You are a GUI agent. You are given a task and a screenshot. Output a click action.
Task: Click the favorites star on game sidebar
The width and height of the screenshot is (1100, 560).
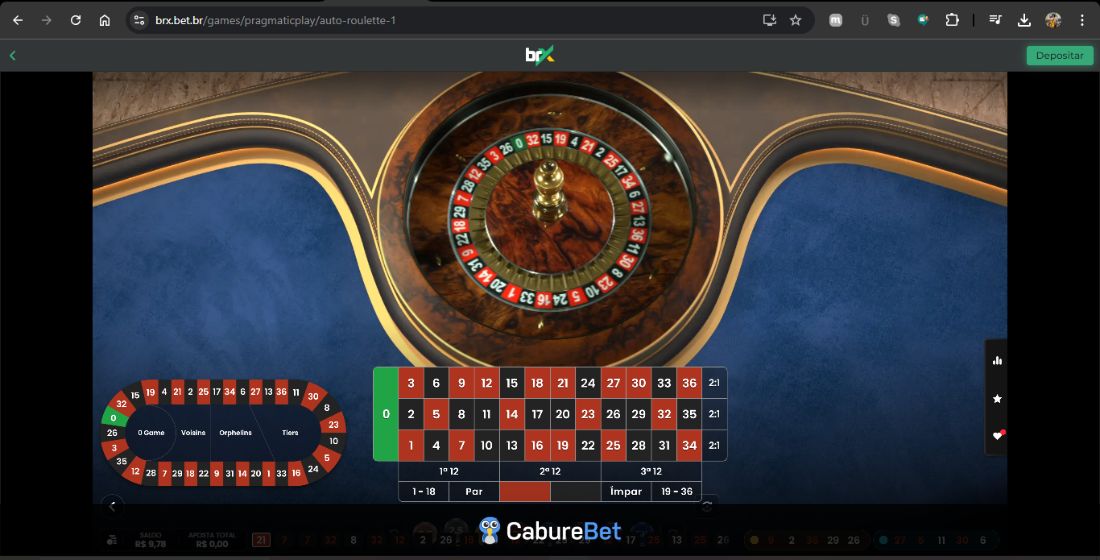(x=997, y=399)
